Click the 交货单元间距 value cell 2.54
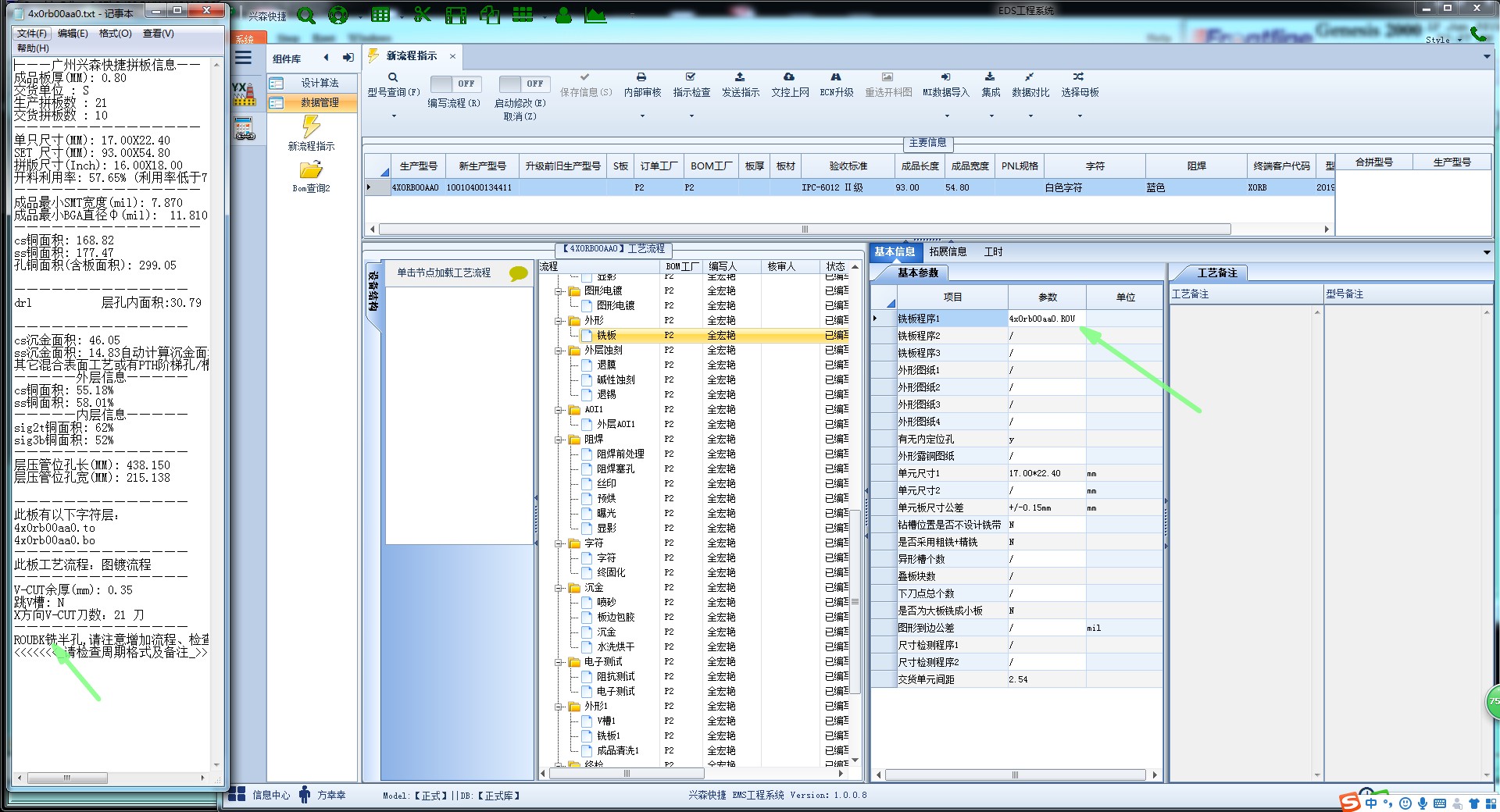 pyautogui.click(x=1047, y=679)
